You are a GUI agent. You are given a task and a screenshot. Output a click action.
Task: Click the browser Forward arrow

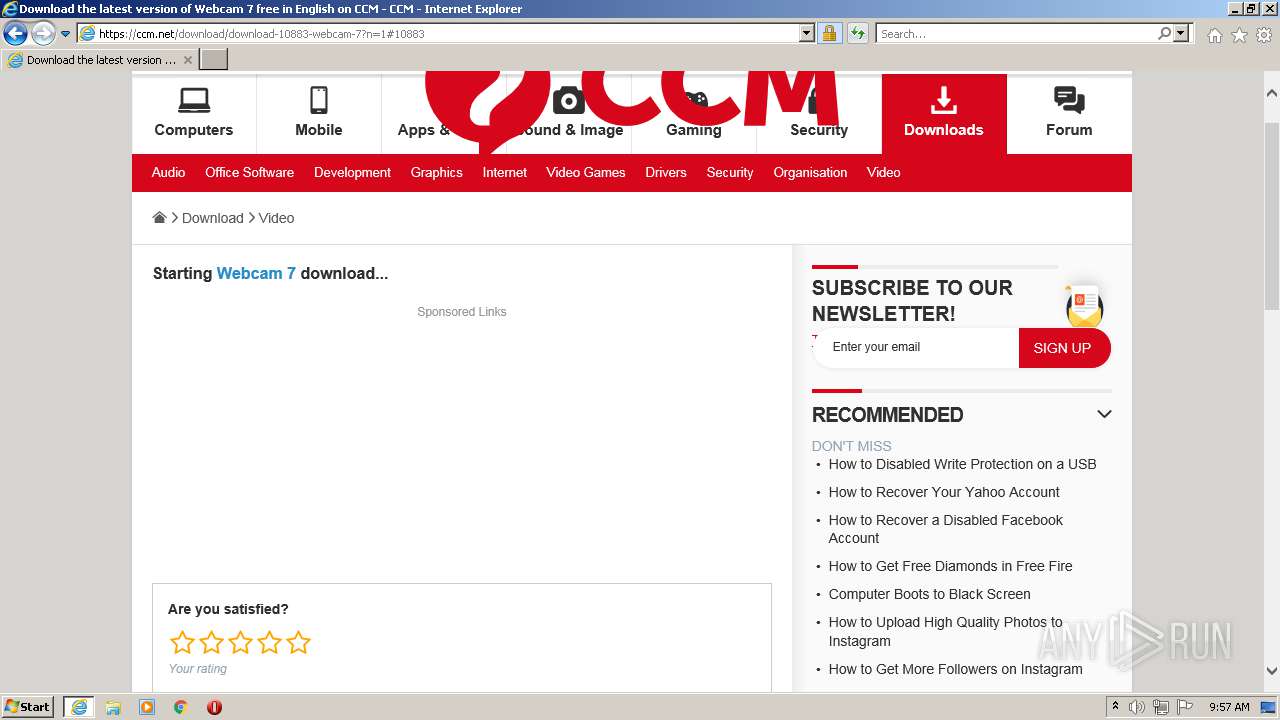[x=42, y=34]
